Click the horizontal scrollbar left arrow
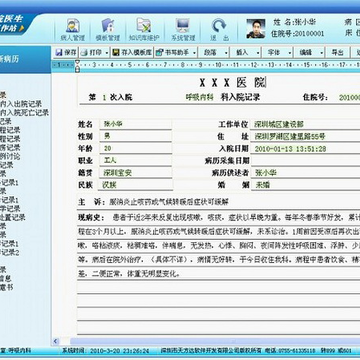This screenshot has width=360, height=360. tap(56, 341)
